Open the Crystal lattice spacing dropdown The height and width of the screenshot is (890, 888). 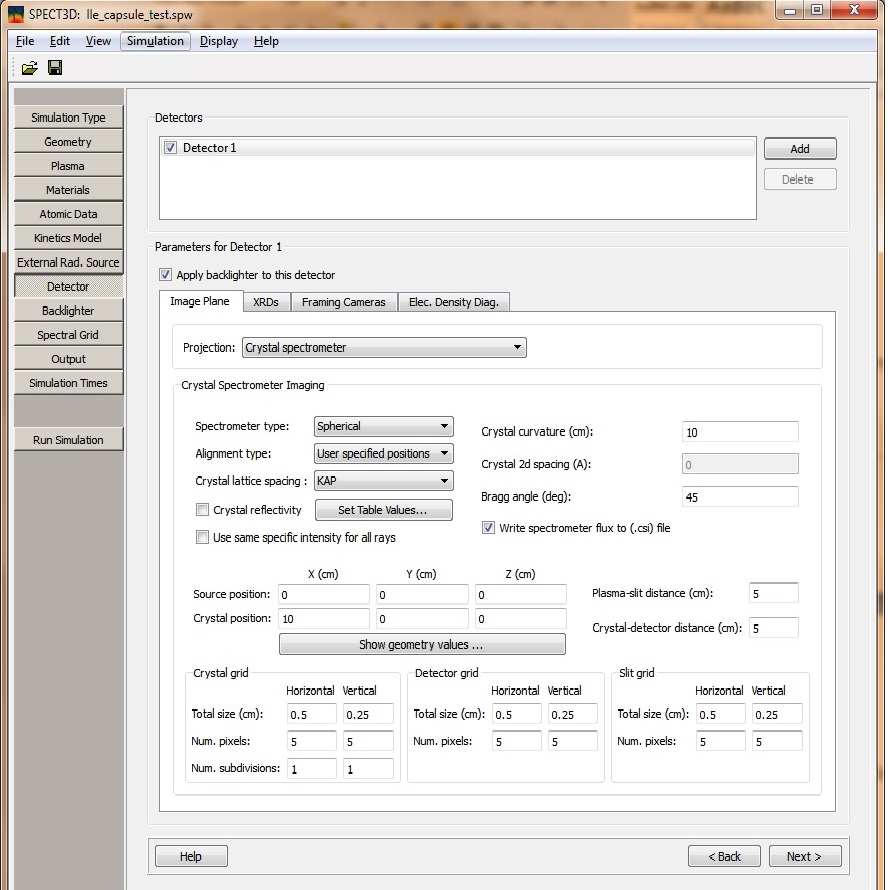pyautogui.click(x=383, y=481)
